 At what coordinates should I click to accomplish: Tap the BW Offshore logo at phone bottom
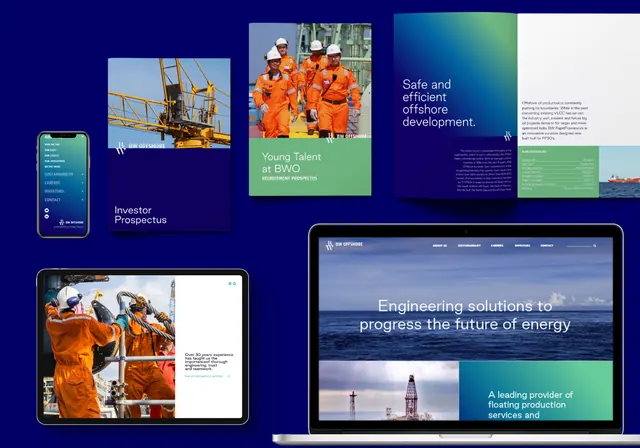[71, 222]
